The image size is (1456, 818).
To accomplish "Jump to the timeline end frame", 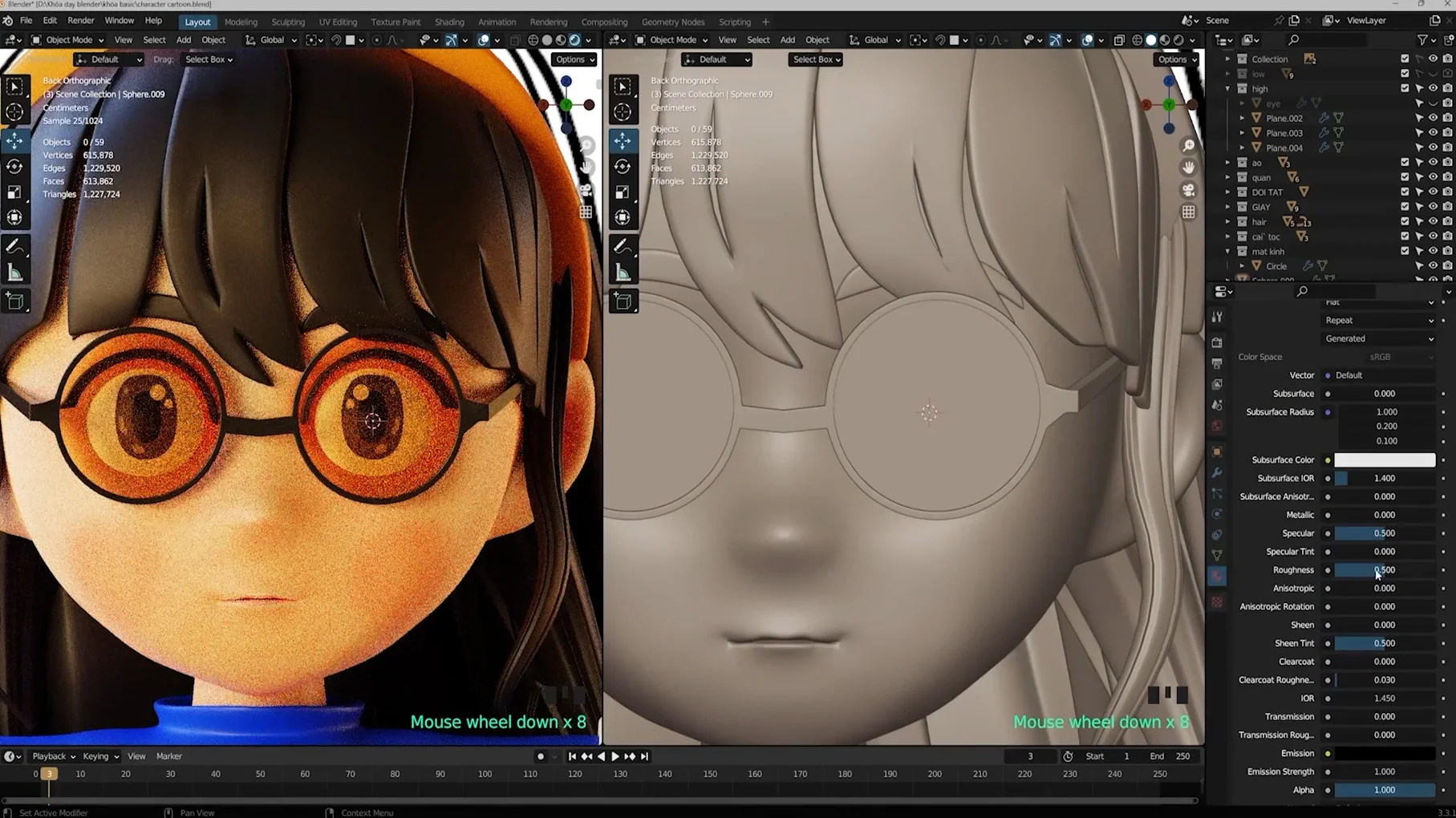I will [x=644, y=756].
